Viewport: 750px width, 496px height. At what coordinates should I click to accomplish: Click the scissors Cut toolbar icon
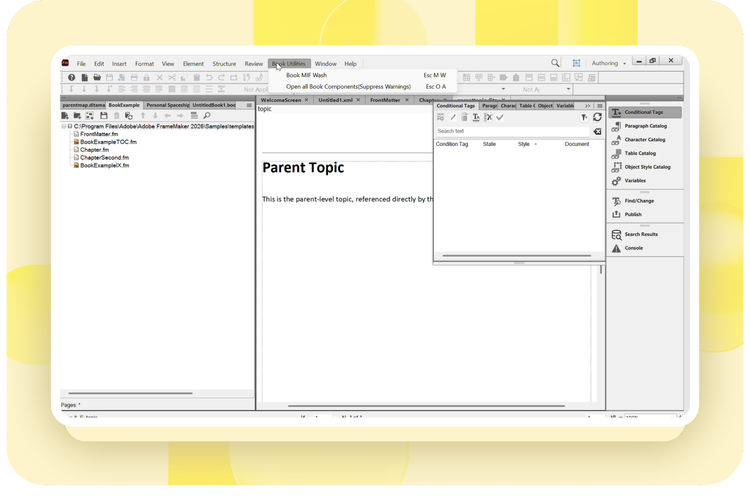172,77
